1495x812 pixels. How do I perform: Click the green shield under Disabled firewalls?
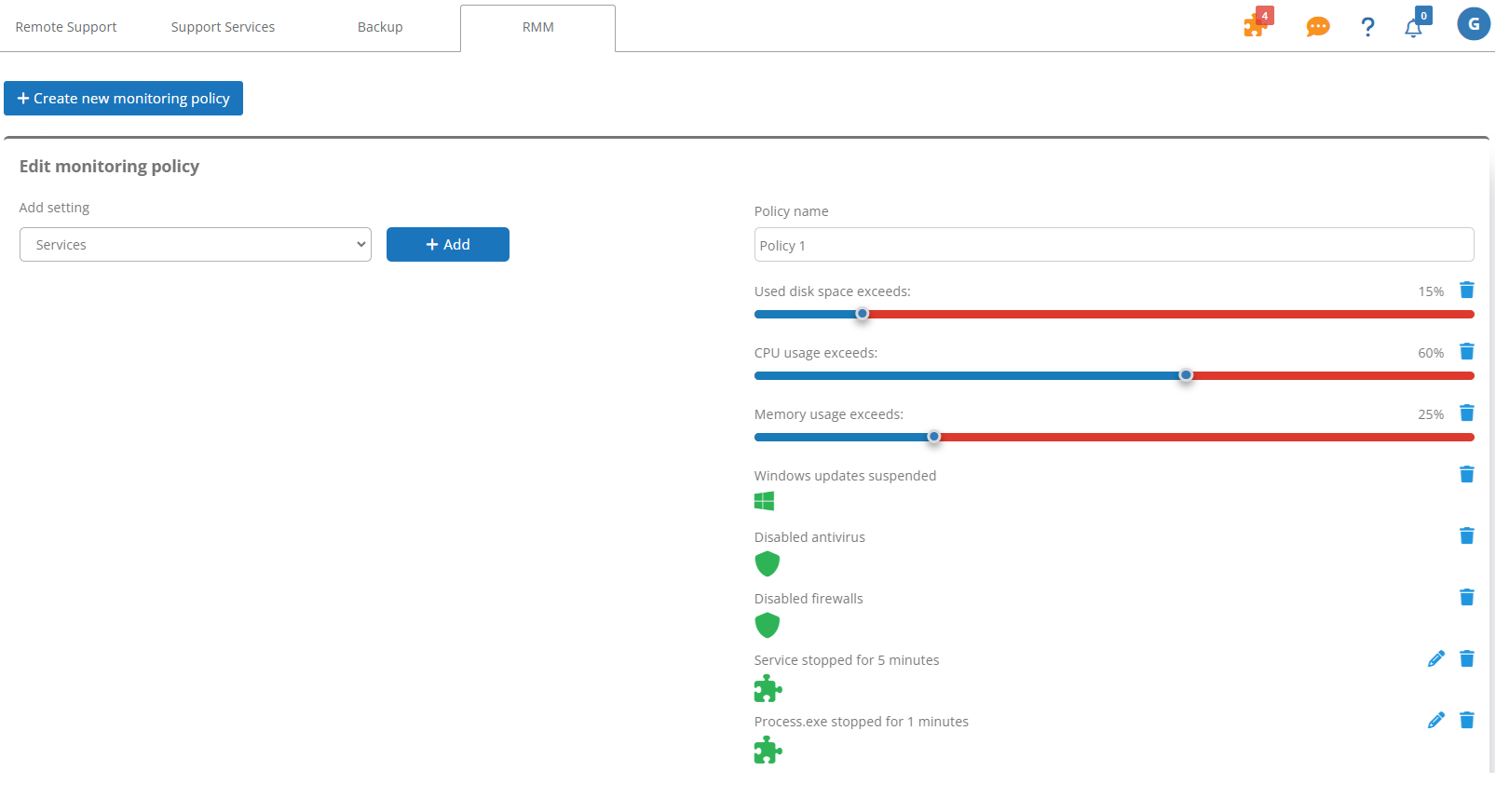coord(767,625)
